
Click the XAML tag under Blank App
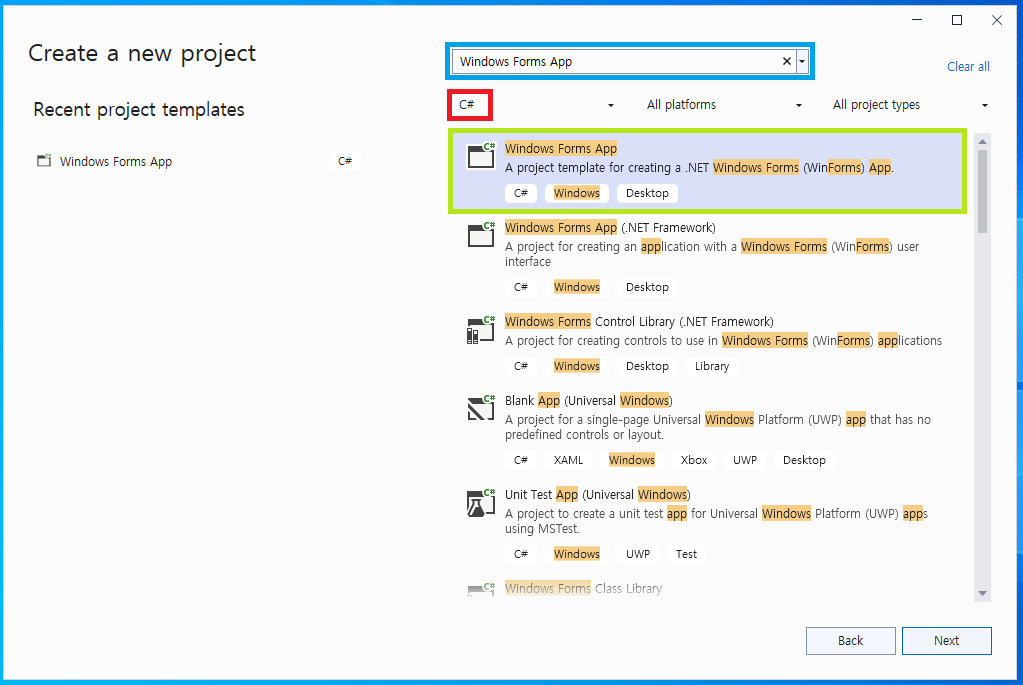coord(568,460)
